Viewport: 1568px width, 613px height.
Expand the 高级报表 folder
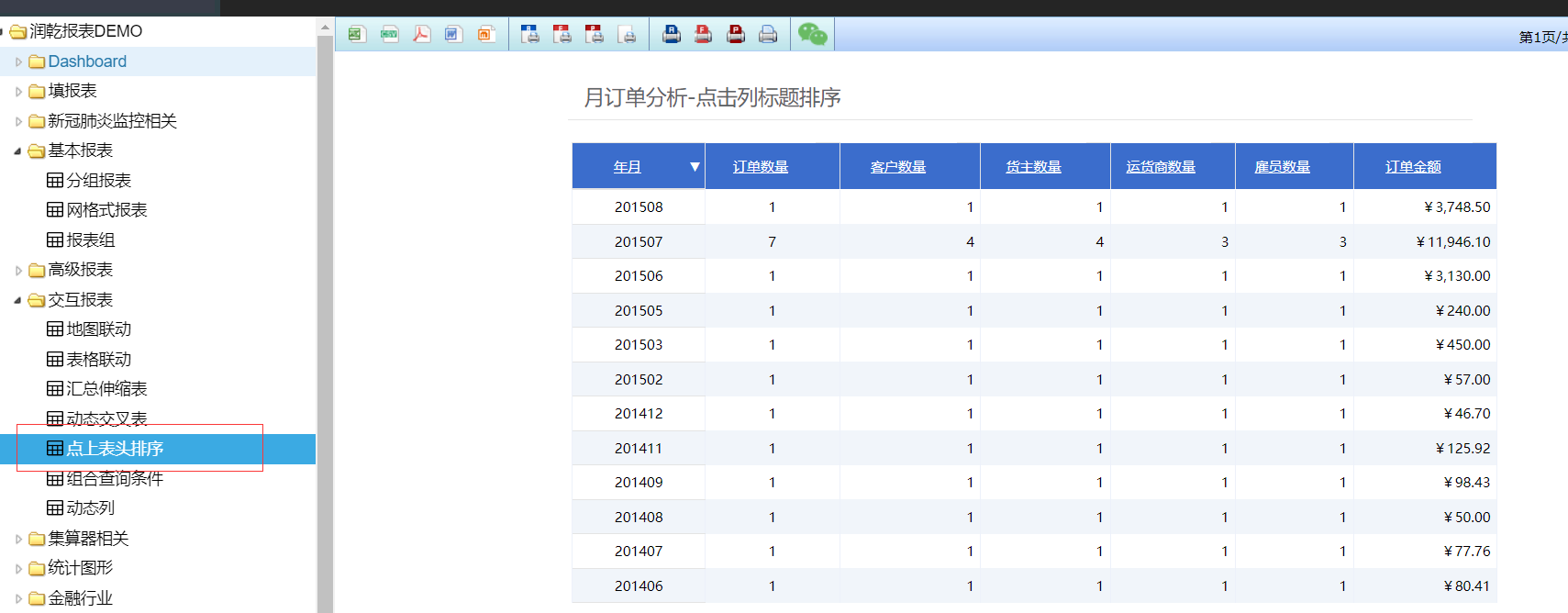(17, 270)
